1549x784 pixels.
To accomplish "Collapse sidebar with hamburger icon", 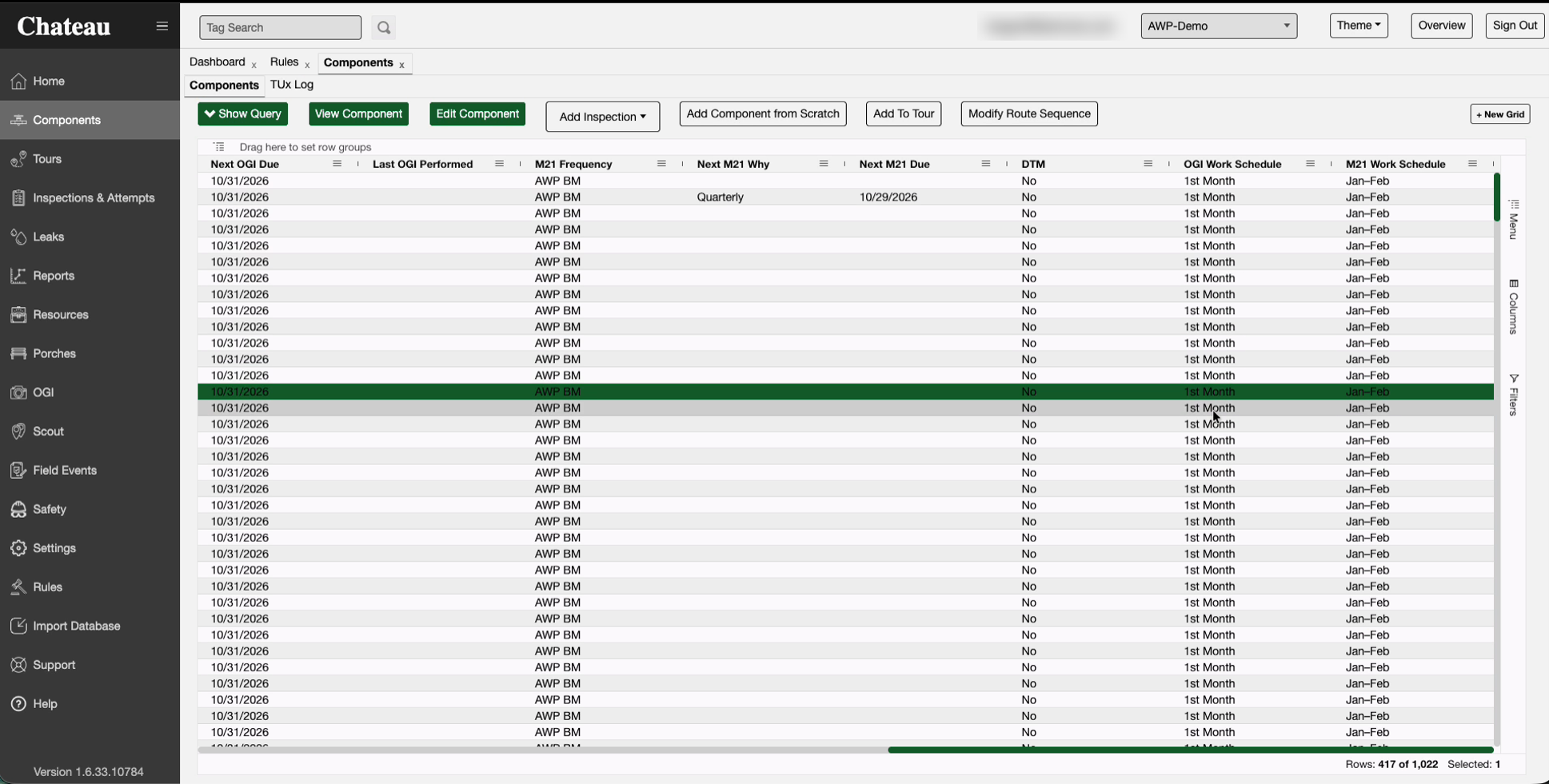I will coord(162,26).
